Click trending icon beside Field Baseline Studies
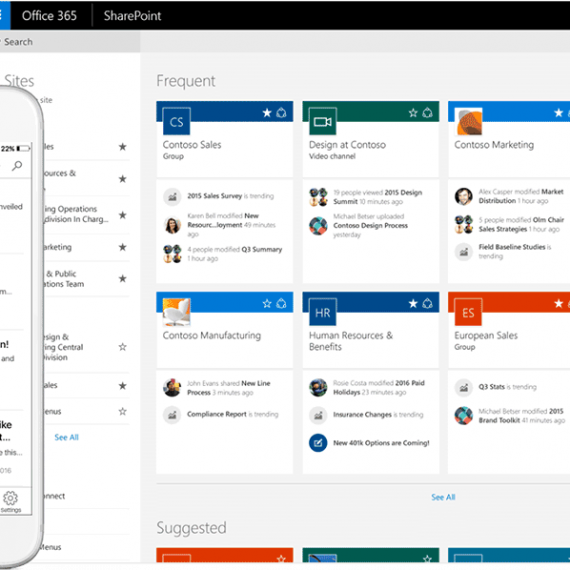This screenshot has width=570, height=570. (464, 252)
